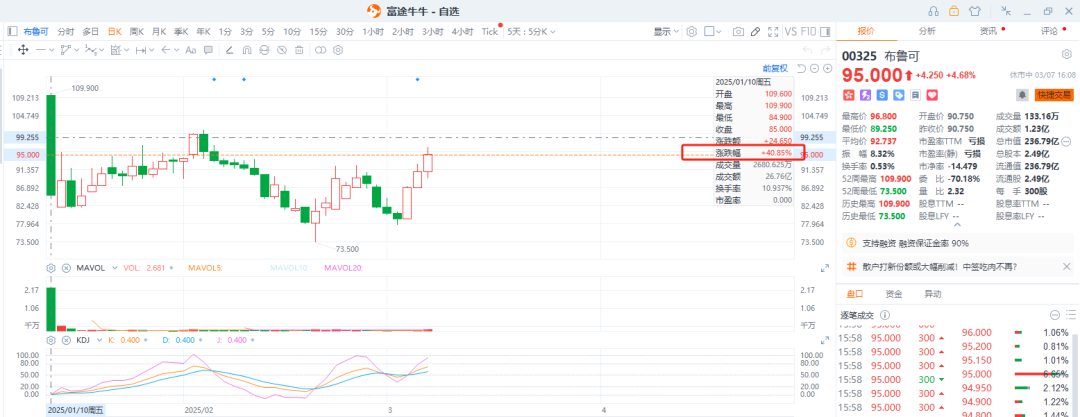Viewport: 1080px width, 417px height.
Task: Take chart screenshot with camera icon
Action: tap(738, 31)
